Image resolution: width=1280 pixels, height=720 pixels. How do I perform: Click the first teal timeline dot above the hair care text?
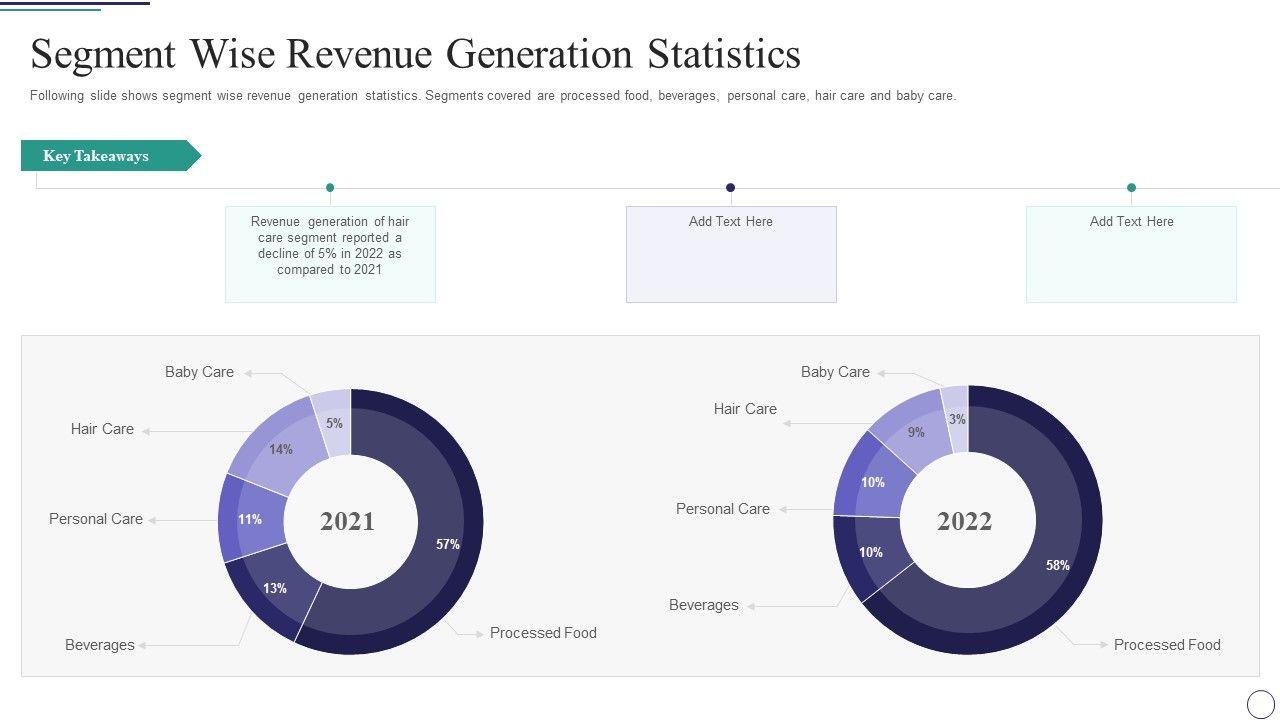[x=330, y=187]
